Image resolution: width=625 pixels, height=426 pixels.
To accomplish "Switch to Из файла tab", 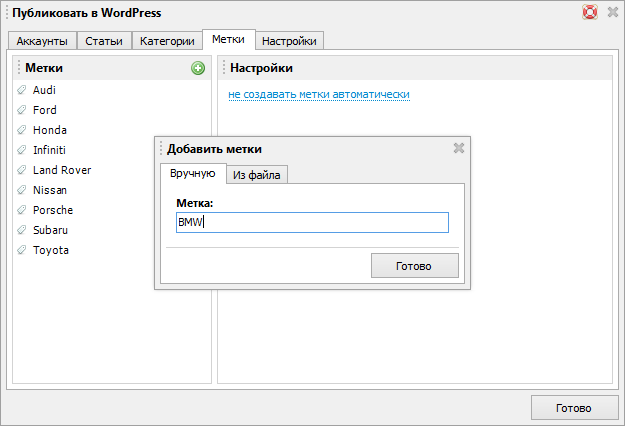I will point(256,175).
